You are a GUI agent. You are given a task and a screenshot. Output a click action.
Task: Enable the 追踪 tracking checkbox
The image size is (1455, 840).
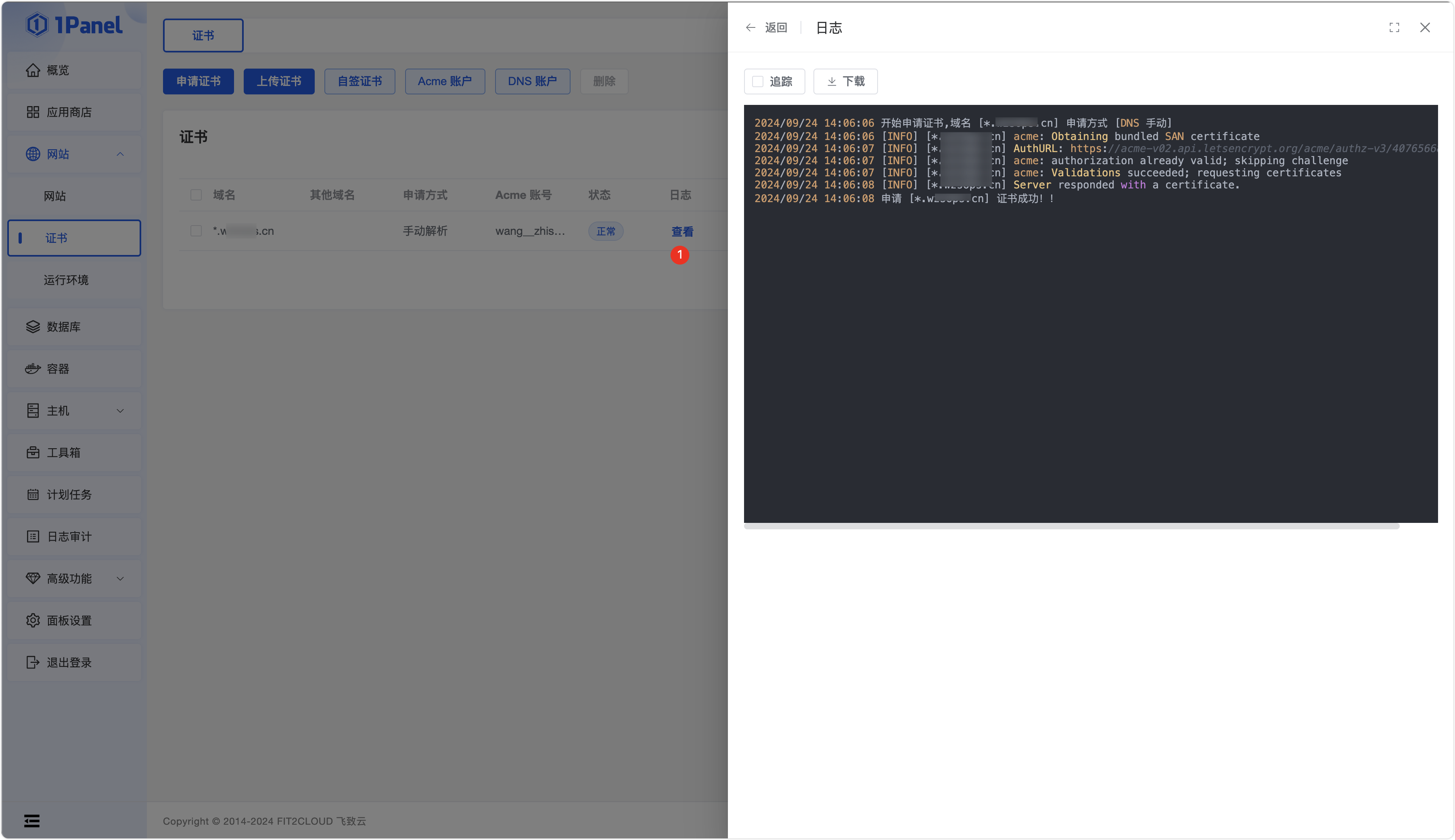coord(757,81)
